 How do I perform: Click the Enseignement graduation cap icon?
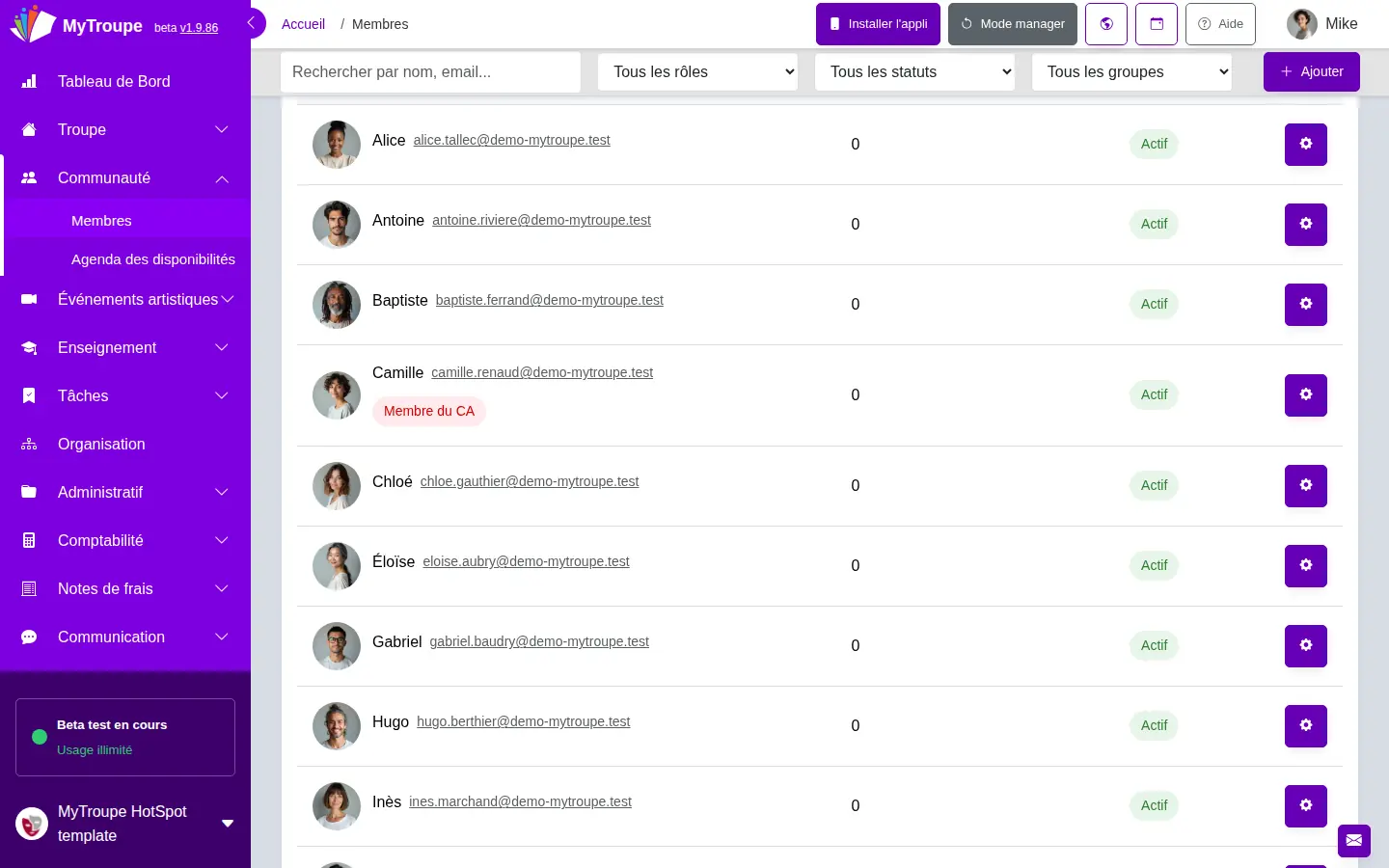[x=29, y=348]
